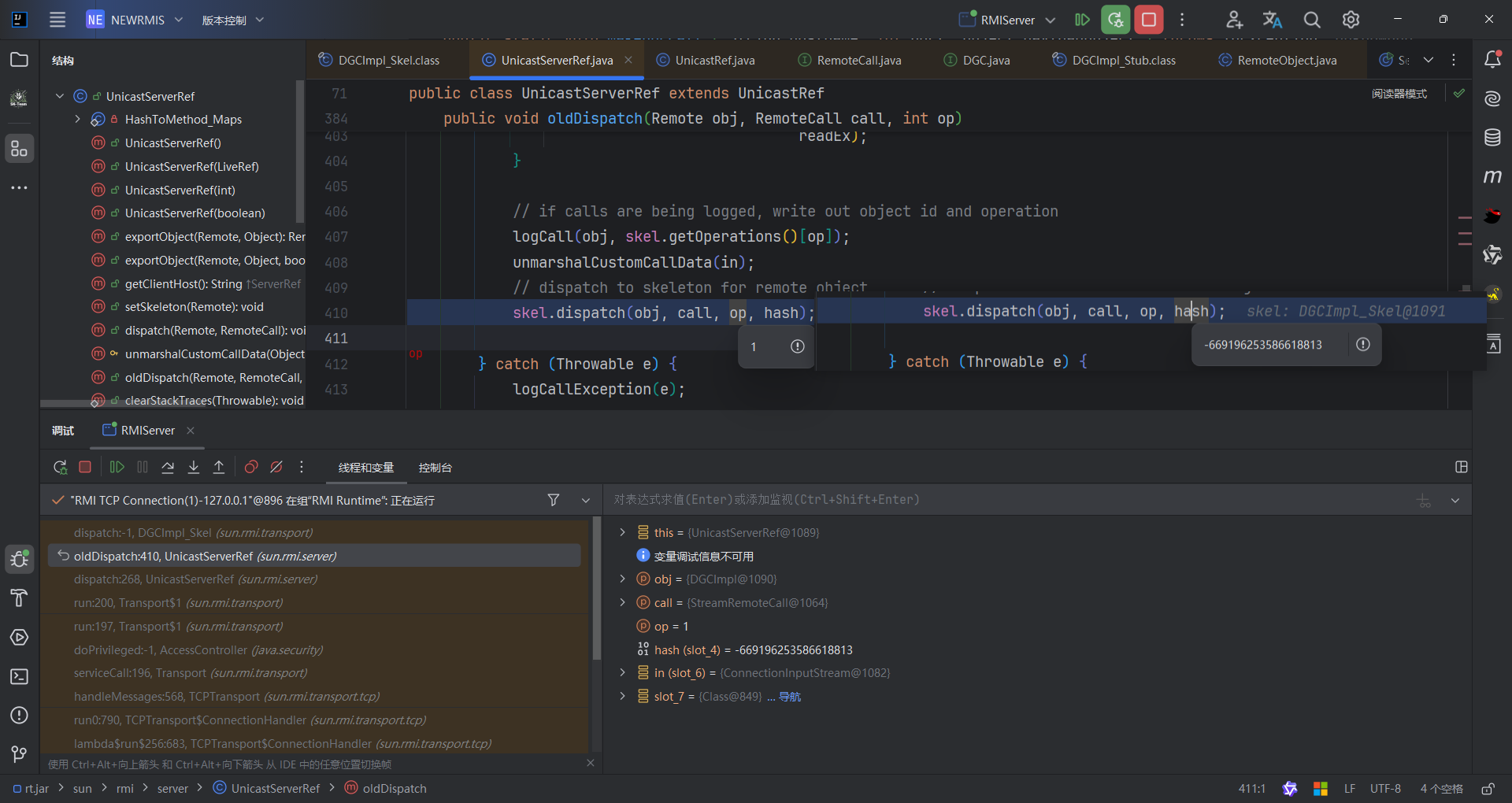Viewport: 1512px width, 803px height.
Task: Open Notifications bell in right sidebar
Action: [1492, 60]
